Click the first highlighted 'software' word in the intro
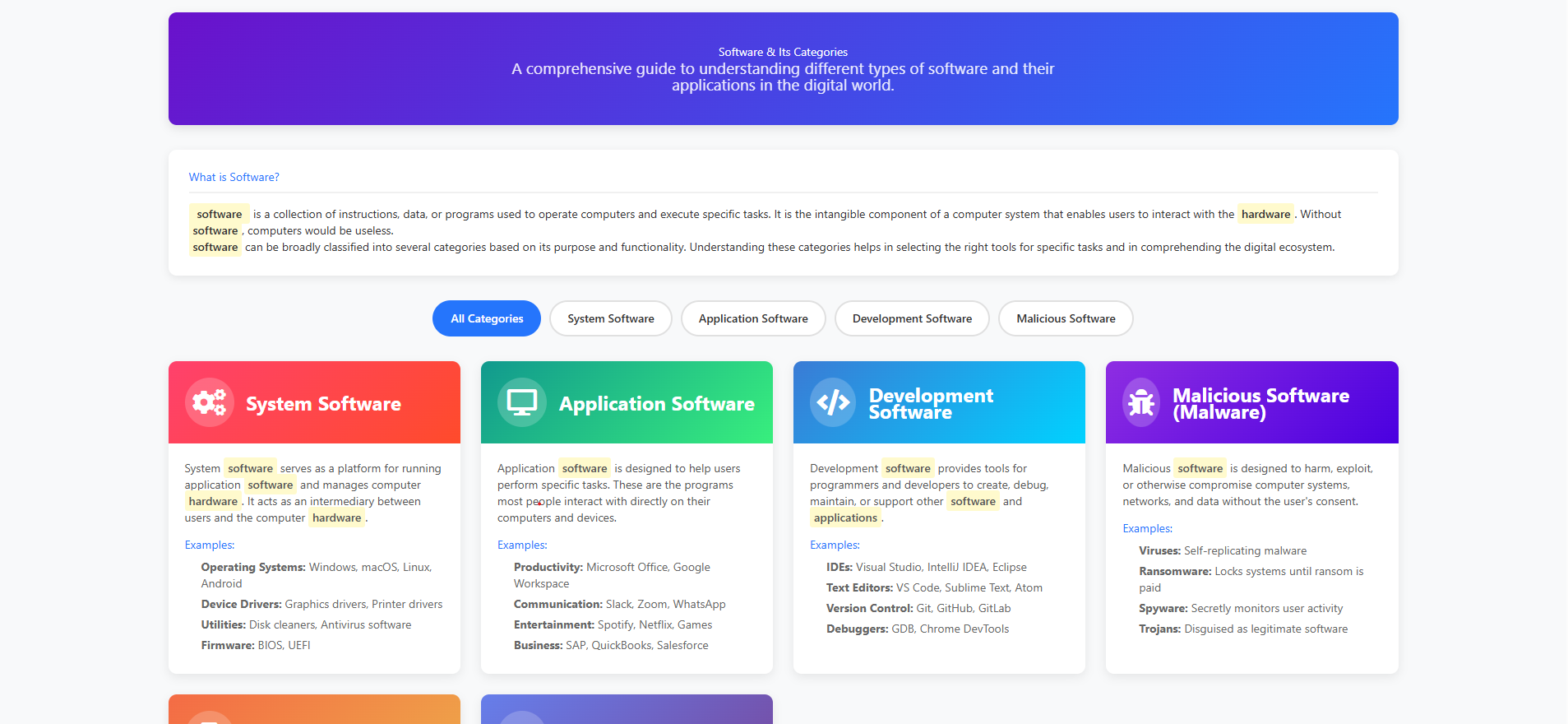The height and width of the screenshot is (724, 1568). (x=219, y=214)
